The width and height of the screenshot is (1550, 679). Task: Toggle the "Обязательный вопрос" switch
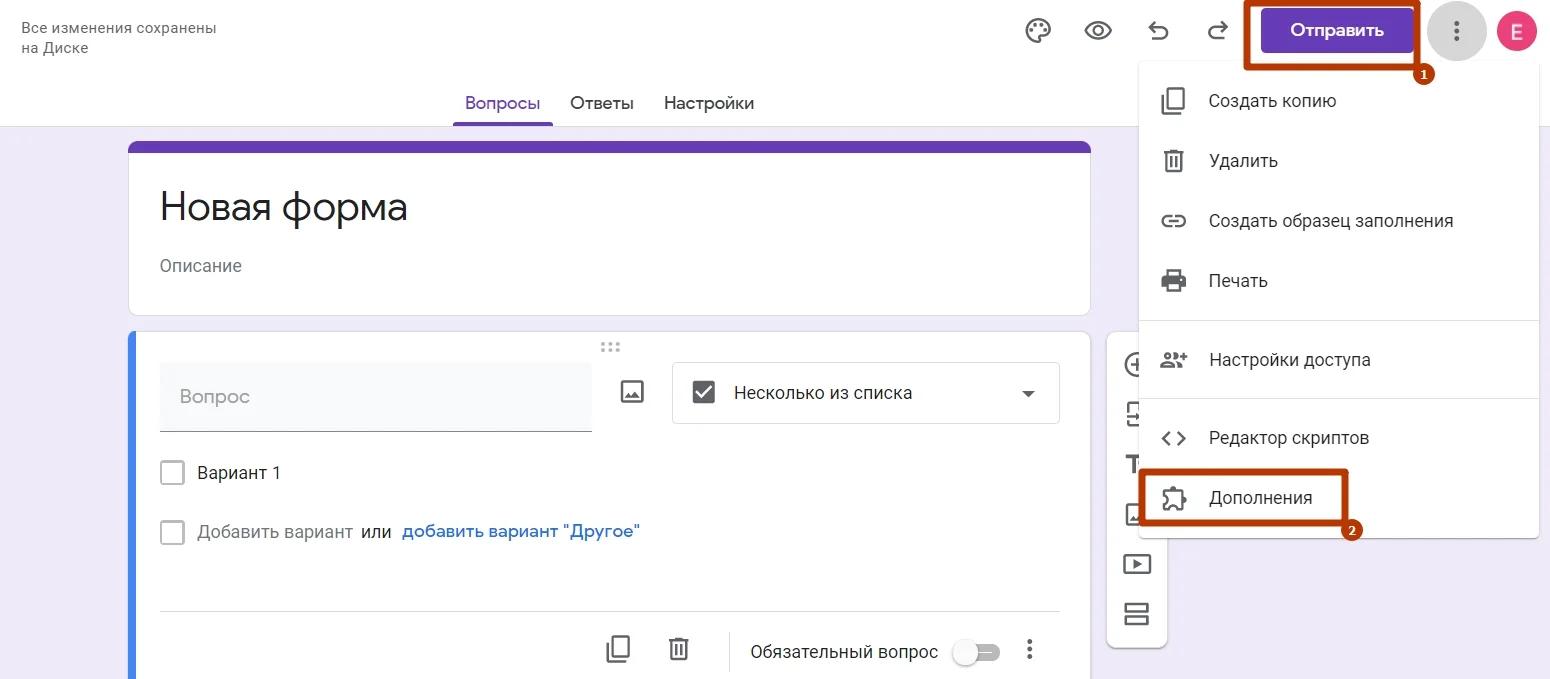(x=975, y=652)
